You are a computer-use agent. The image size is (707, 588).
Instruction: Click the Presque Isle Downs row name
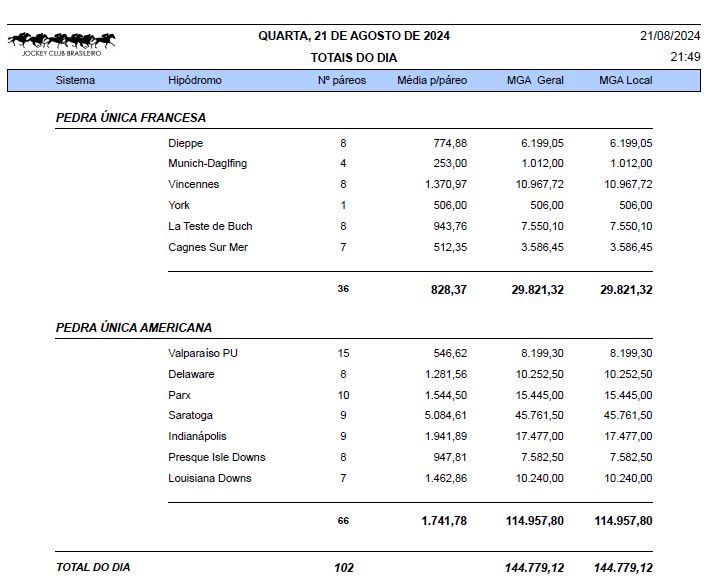(x=217, y=457)
